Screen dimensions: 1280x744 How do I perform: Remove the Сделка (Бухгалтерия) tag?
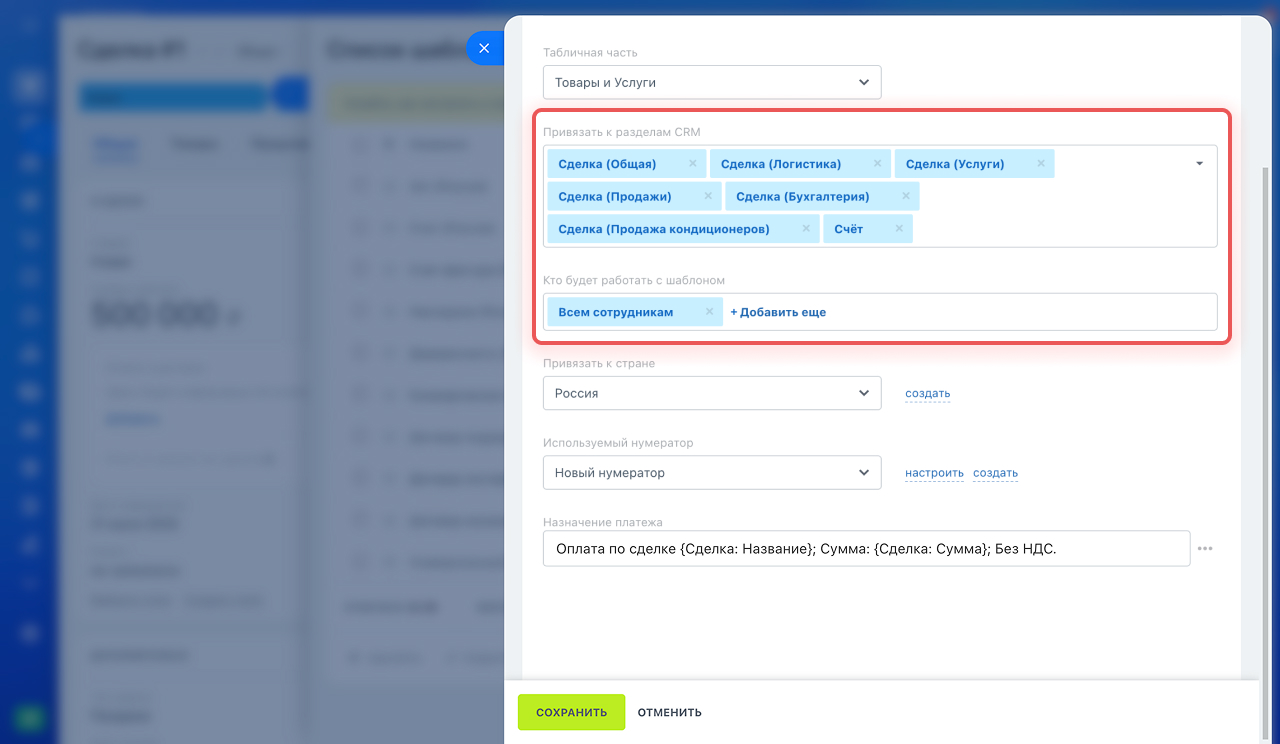(905, 196)
